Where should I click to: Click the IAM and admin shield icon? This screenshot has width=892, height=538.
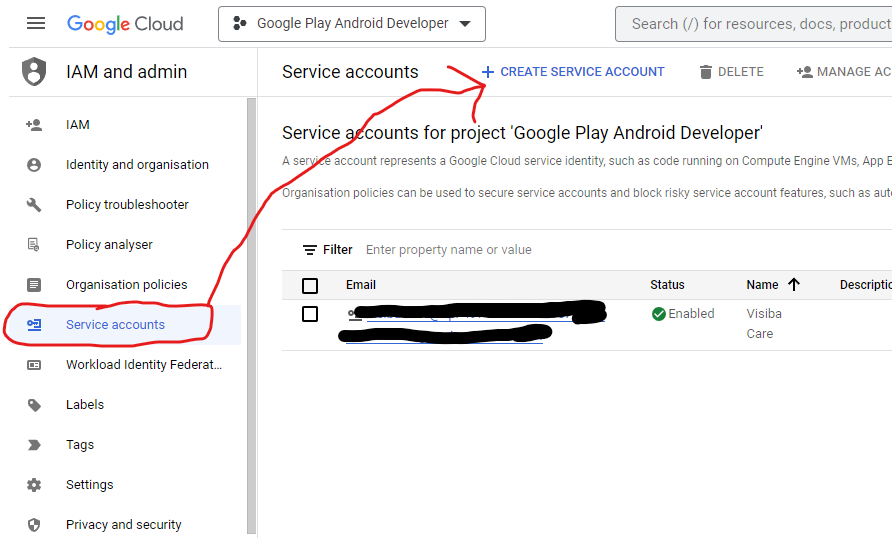(x=34, y=72)
